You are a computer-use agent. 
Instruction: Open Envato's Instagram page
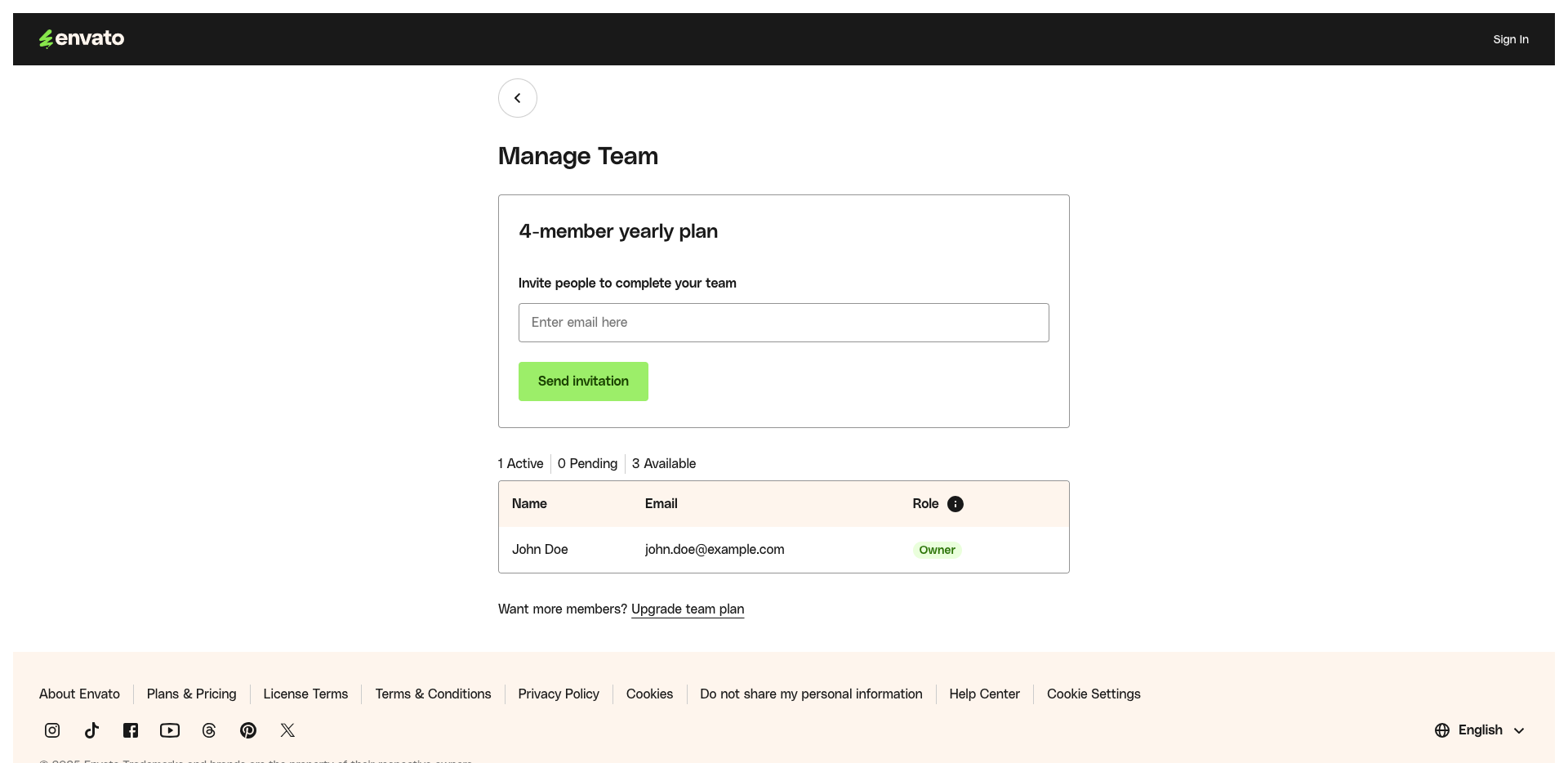pyautogui.click(x=52, y=730)
